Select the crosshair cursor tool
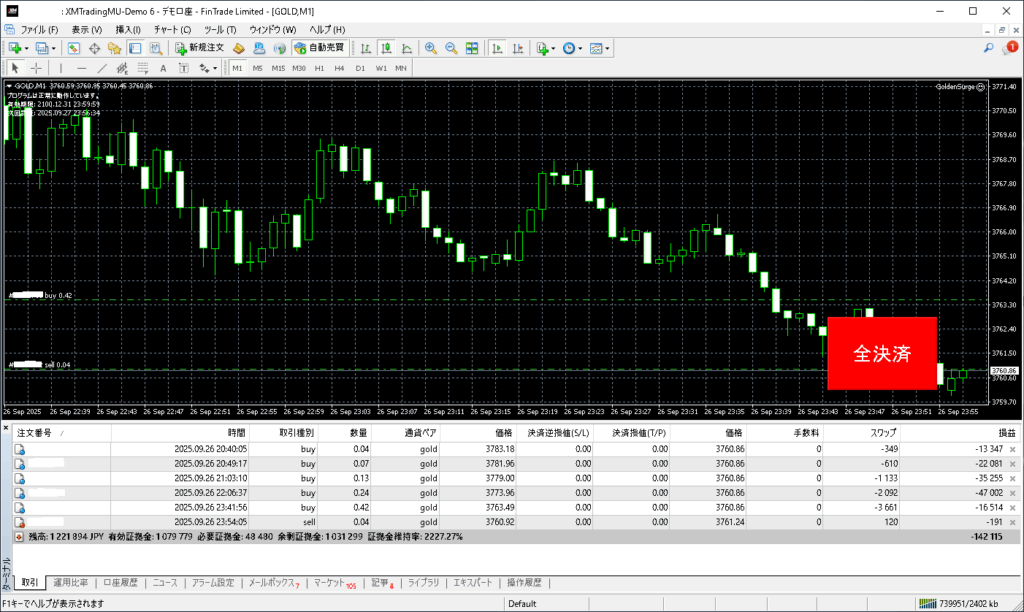1024x612 pixels. coord(36,68)
